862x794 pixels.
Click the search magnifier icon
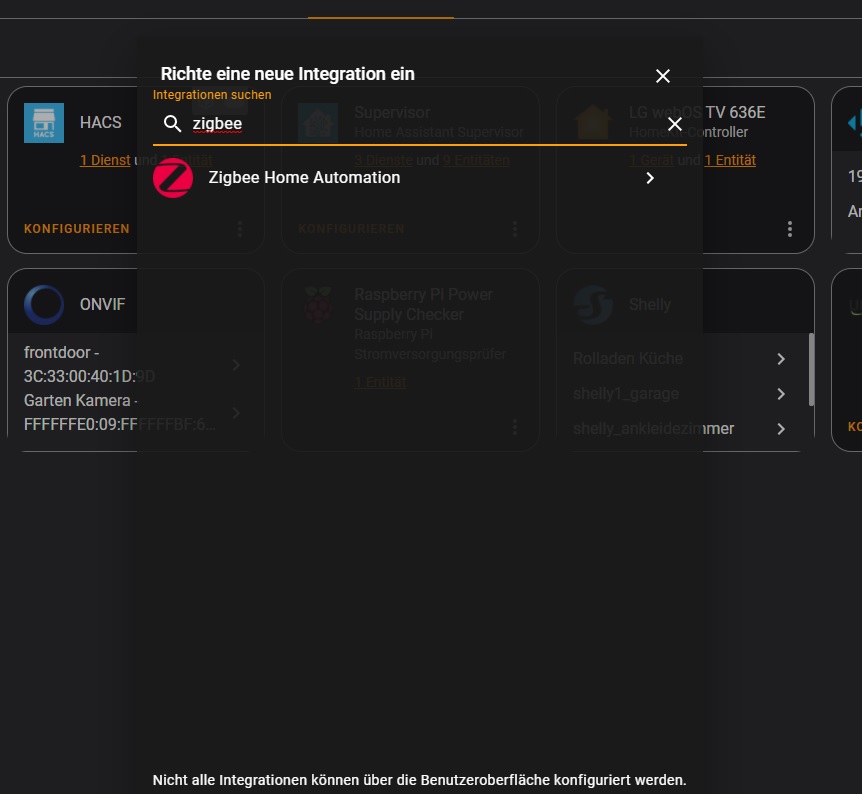173,124
